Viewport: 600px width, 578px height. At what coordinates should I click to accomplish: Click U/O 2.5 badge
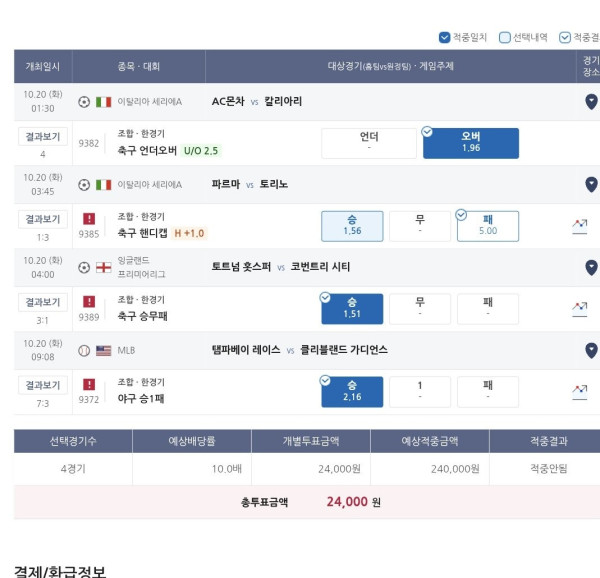(201, 151)
